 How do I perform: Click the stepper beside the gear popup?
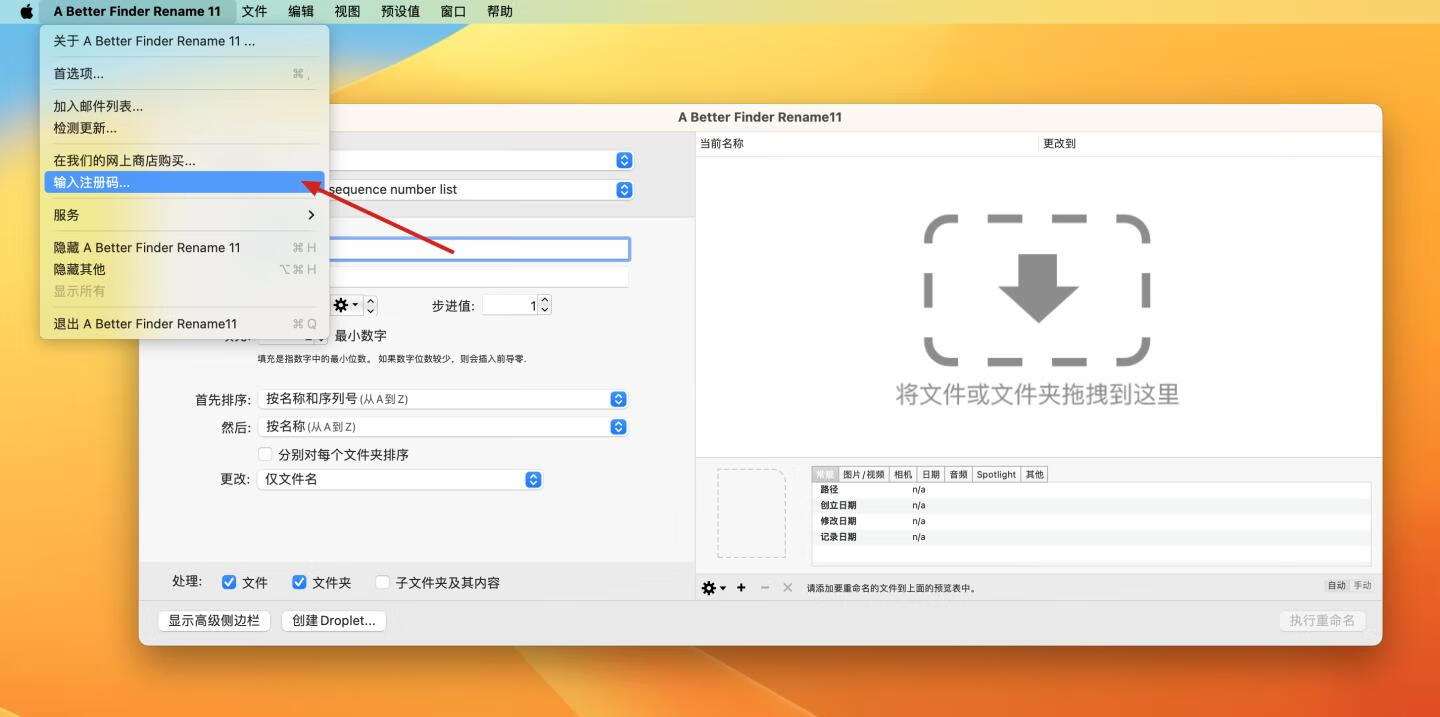[x=371, y=305]
